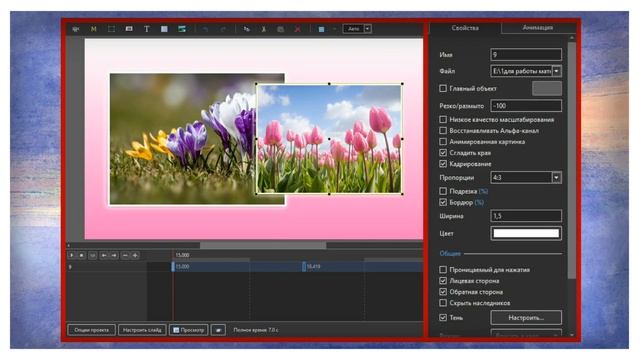640x360 pixels.
Task: Click the "Просмотр" preview button
Action: [x=189, y=330]
